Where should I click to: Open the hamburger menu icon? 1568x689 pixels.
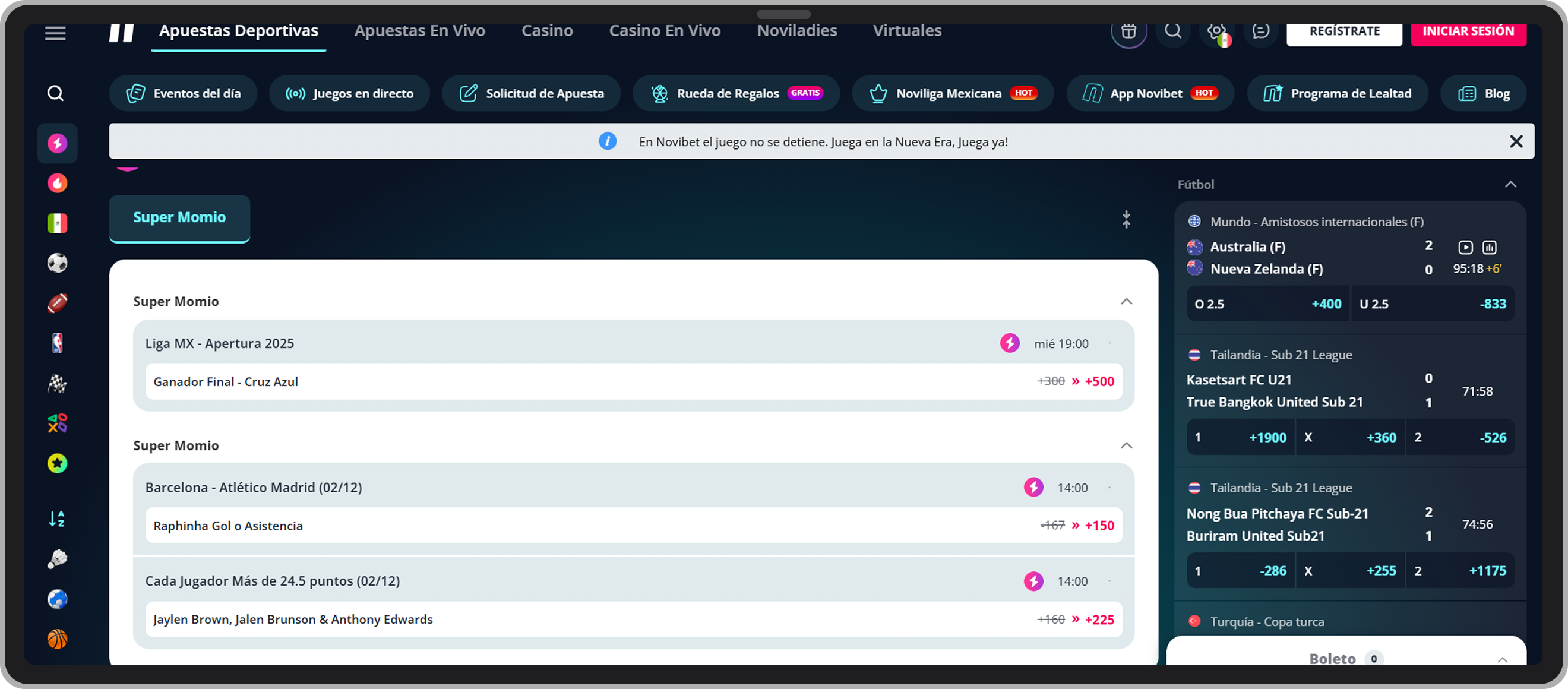pyautogui.click(x=55, y=33)
